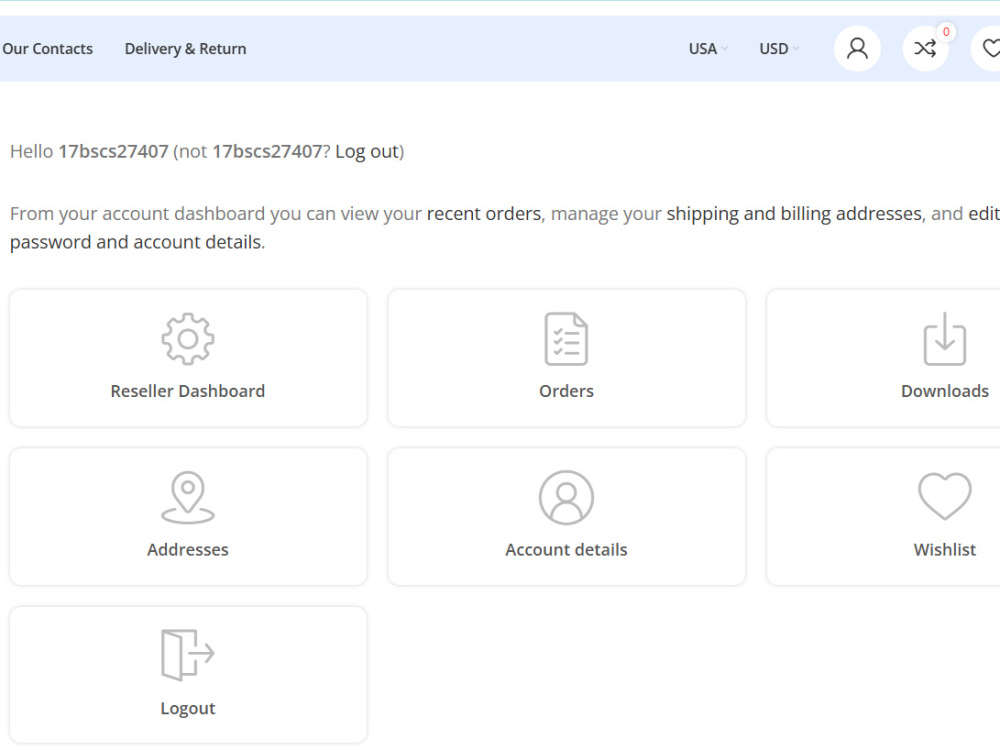Click the compare count badge showing 0
The image size is (1000, 750).
pos(946,32)
